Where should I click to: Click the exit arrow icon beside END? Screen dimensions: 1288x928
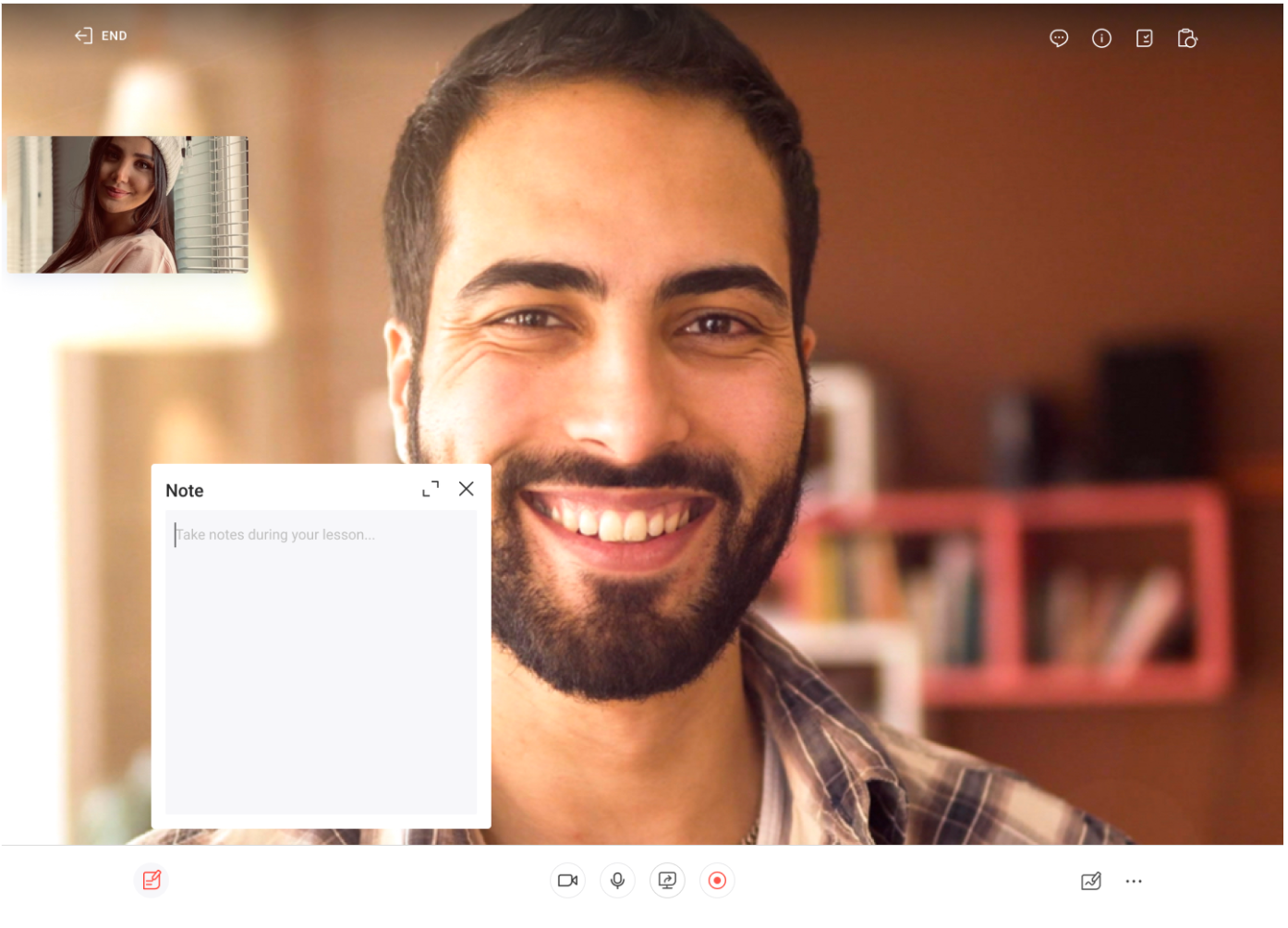point(83,36)
